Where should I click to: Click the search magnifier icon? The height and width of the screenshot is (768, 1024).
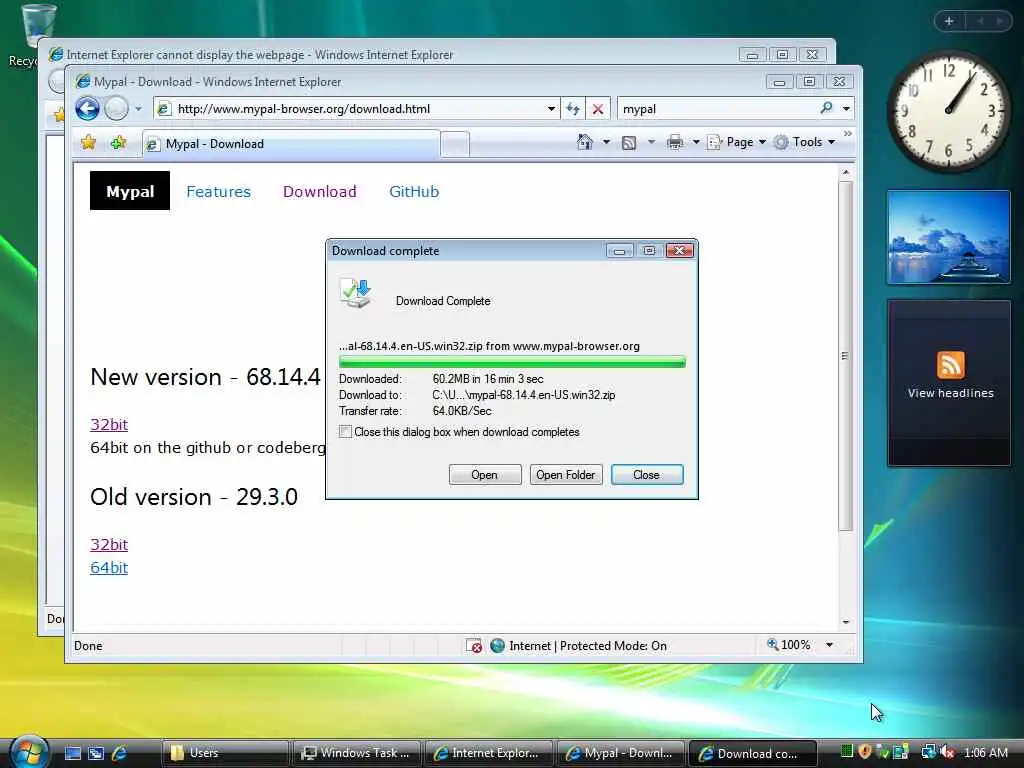(826, 108)
